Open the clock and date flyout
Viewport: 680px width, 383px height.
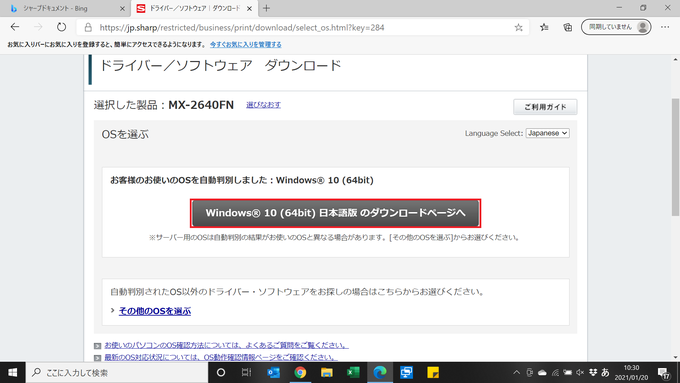(x=631, y=373)
